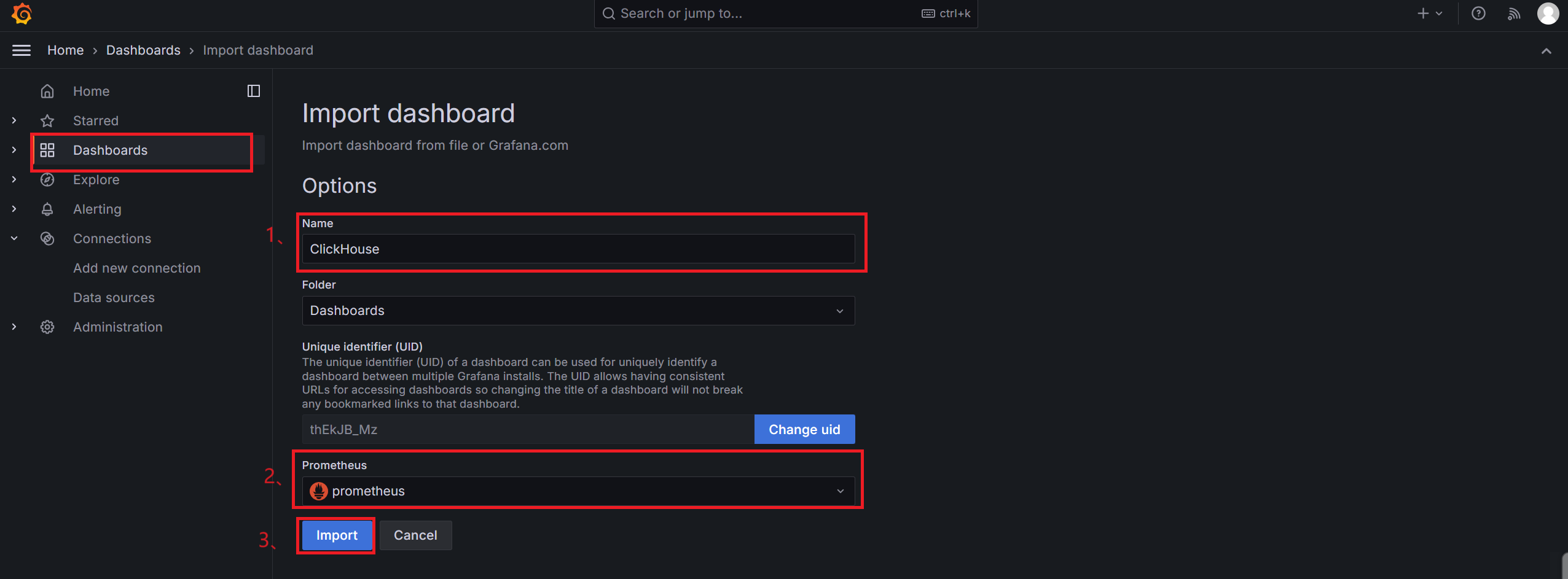Open the plus new-item menu
The image size is (1568, 579).
tap(1430, 14)
